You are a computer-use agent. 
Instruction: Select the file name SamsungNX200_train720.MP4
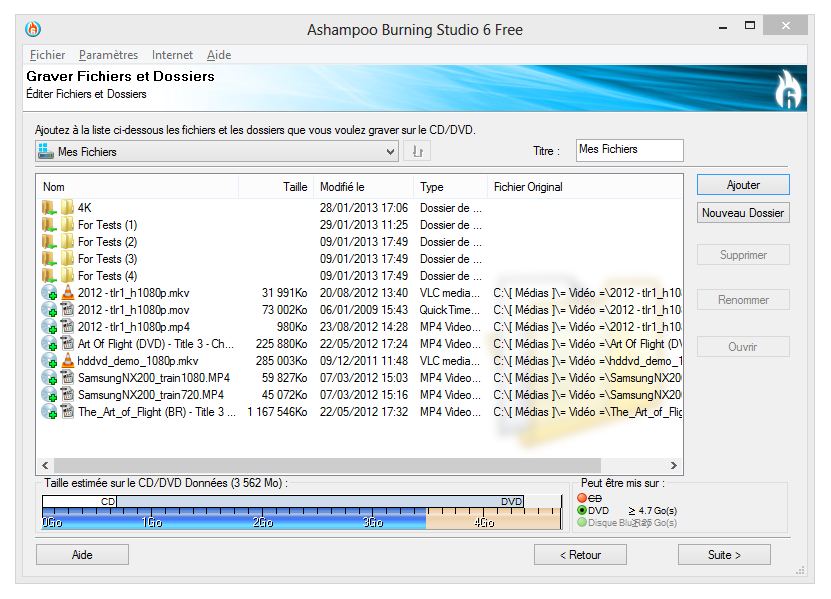click(x=151, y=394)
